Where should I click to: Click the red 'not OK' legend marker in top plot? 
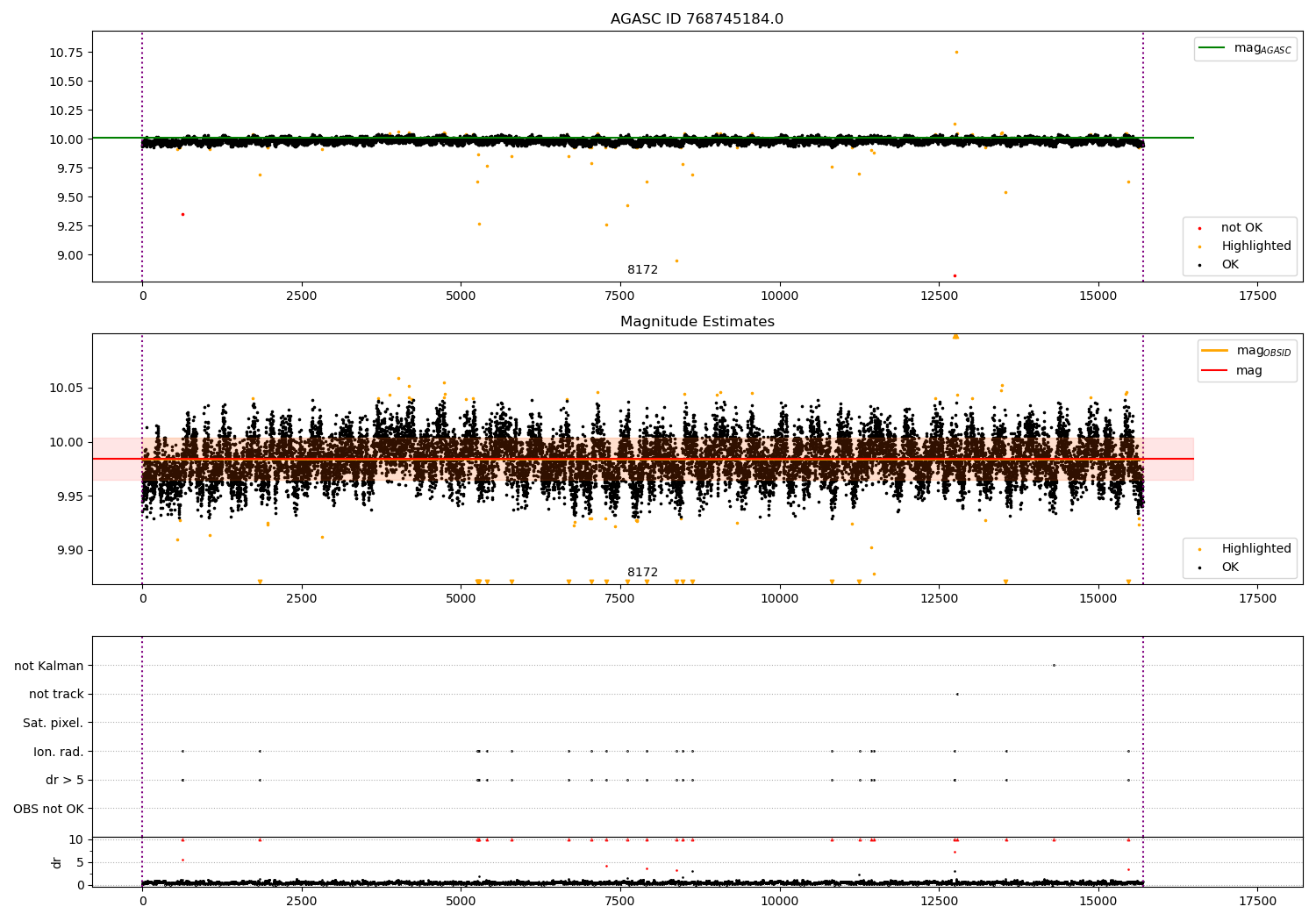click(x=1199, y=228)
